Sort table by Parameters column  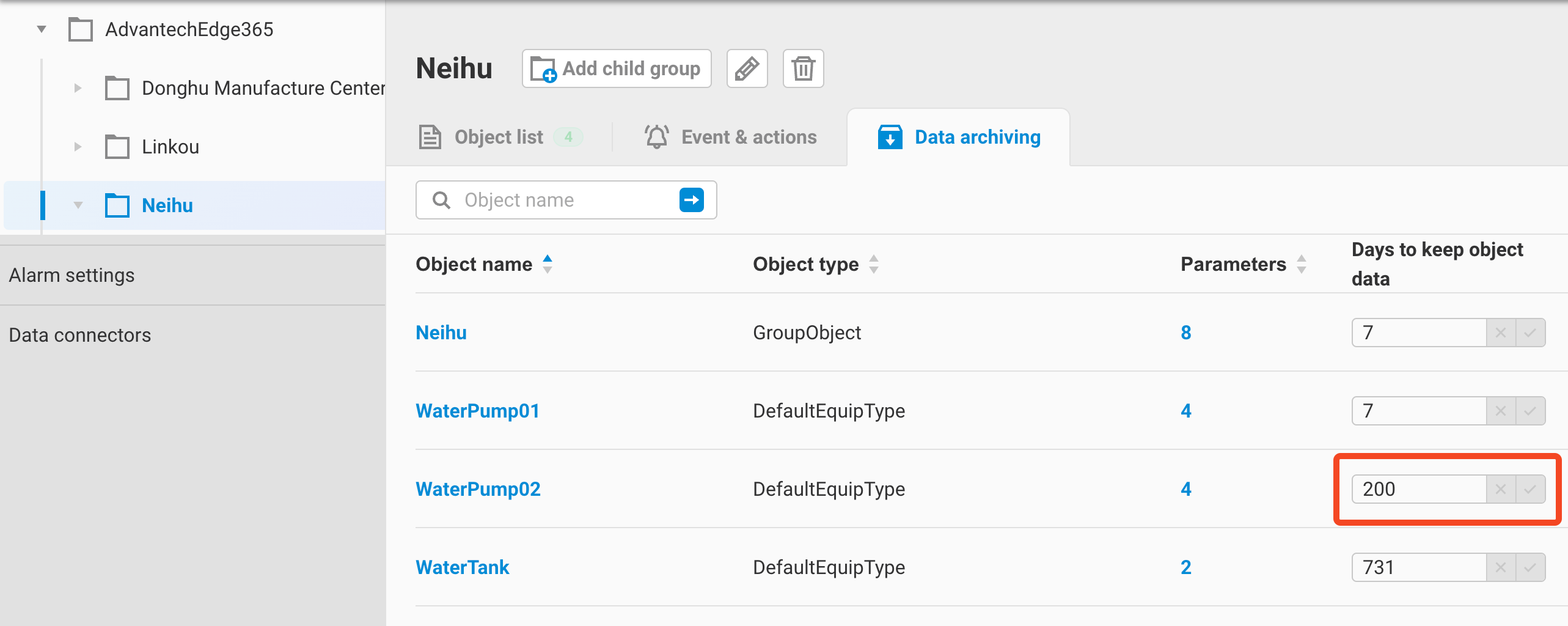pos(1302,264)
